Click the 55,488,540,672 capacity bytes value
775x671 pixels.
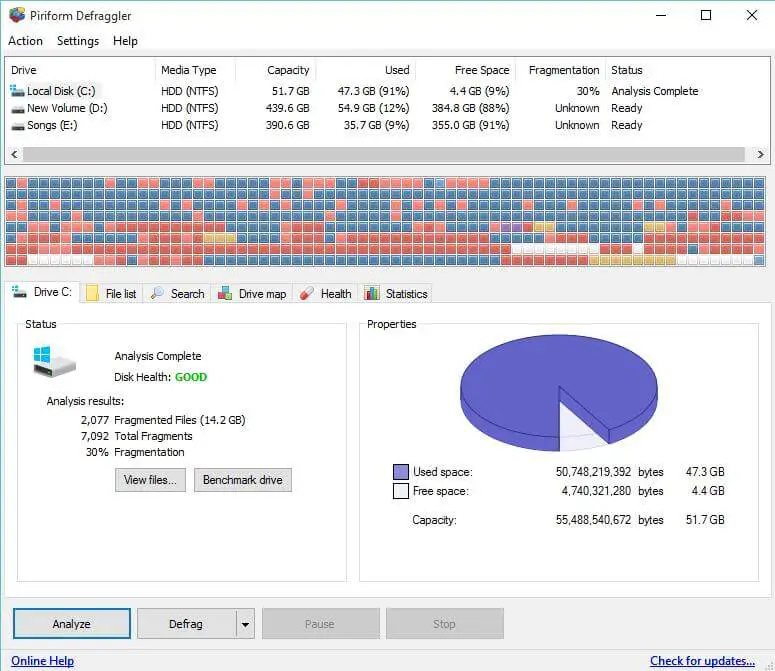pos(593,520)
